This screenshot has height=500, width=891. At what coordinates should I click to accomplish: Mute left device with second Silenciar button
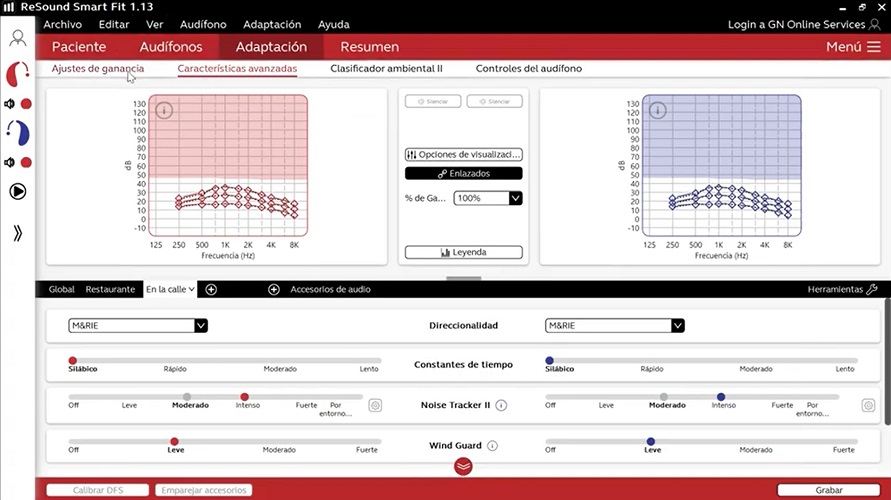pos(494,101)
